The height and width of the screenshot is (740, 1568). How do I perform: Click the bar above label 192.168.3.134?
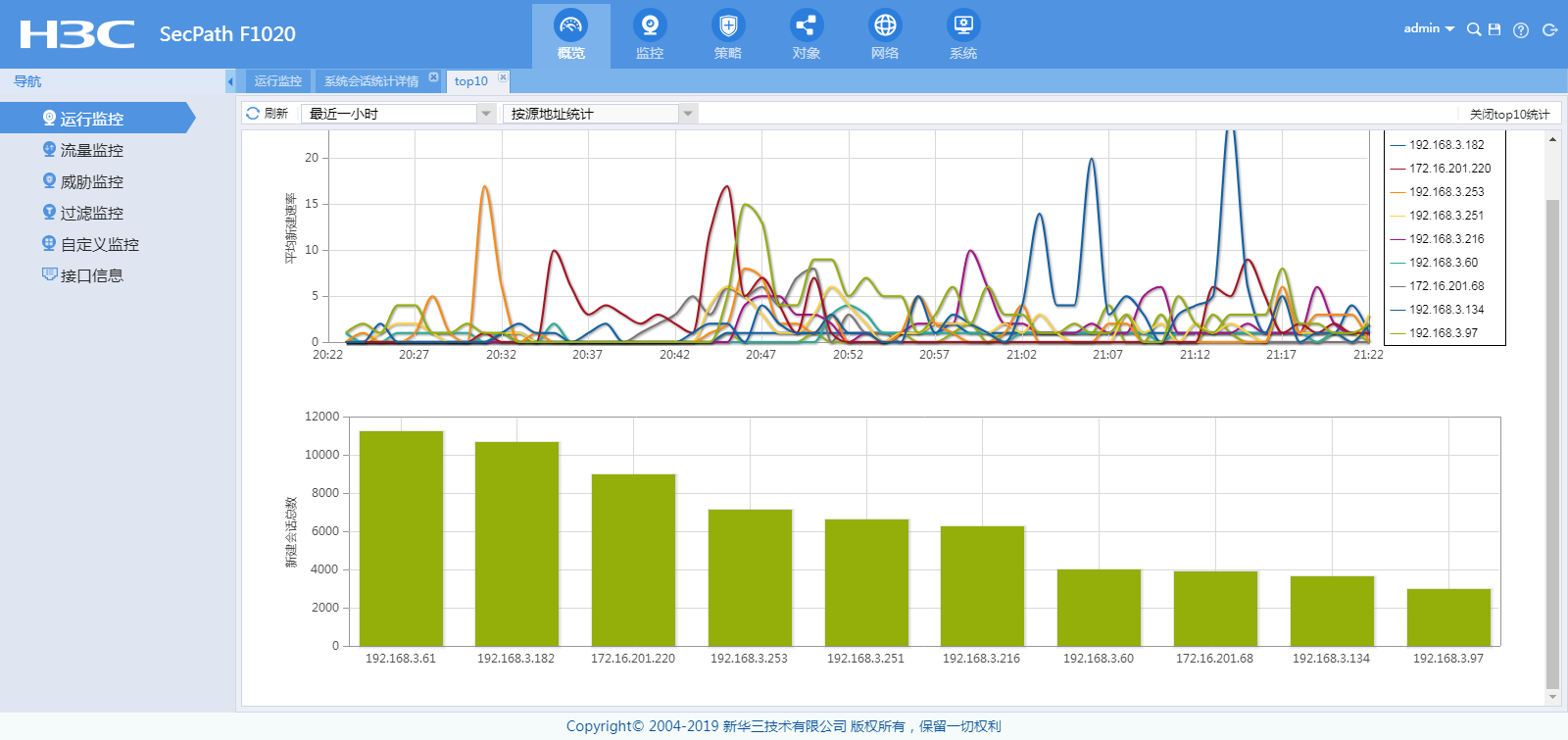[x=1333, y=611]
